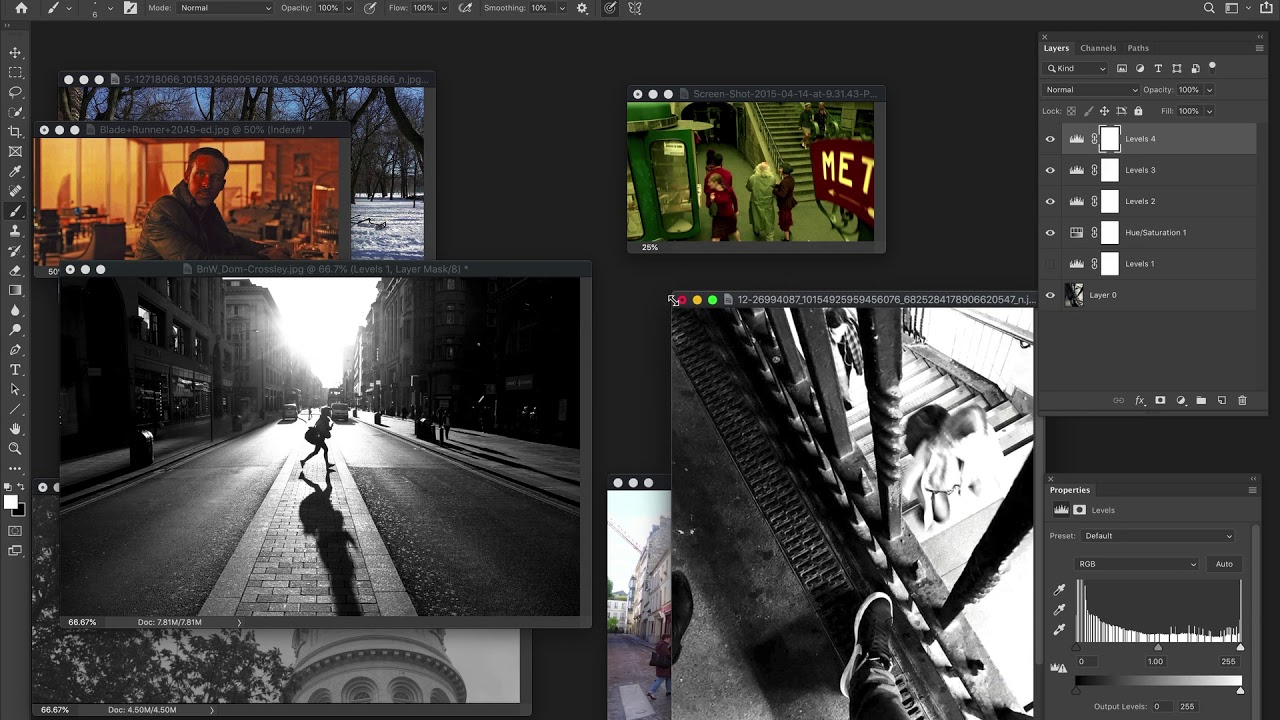Toggle the layer filter on/off switch
The image size is (1280, 720).
click(1212, 68)
